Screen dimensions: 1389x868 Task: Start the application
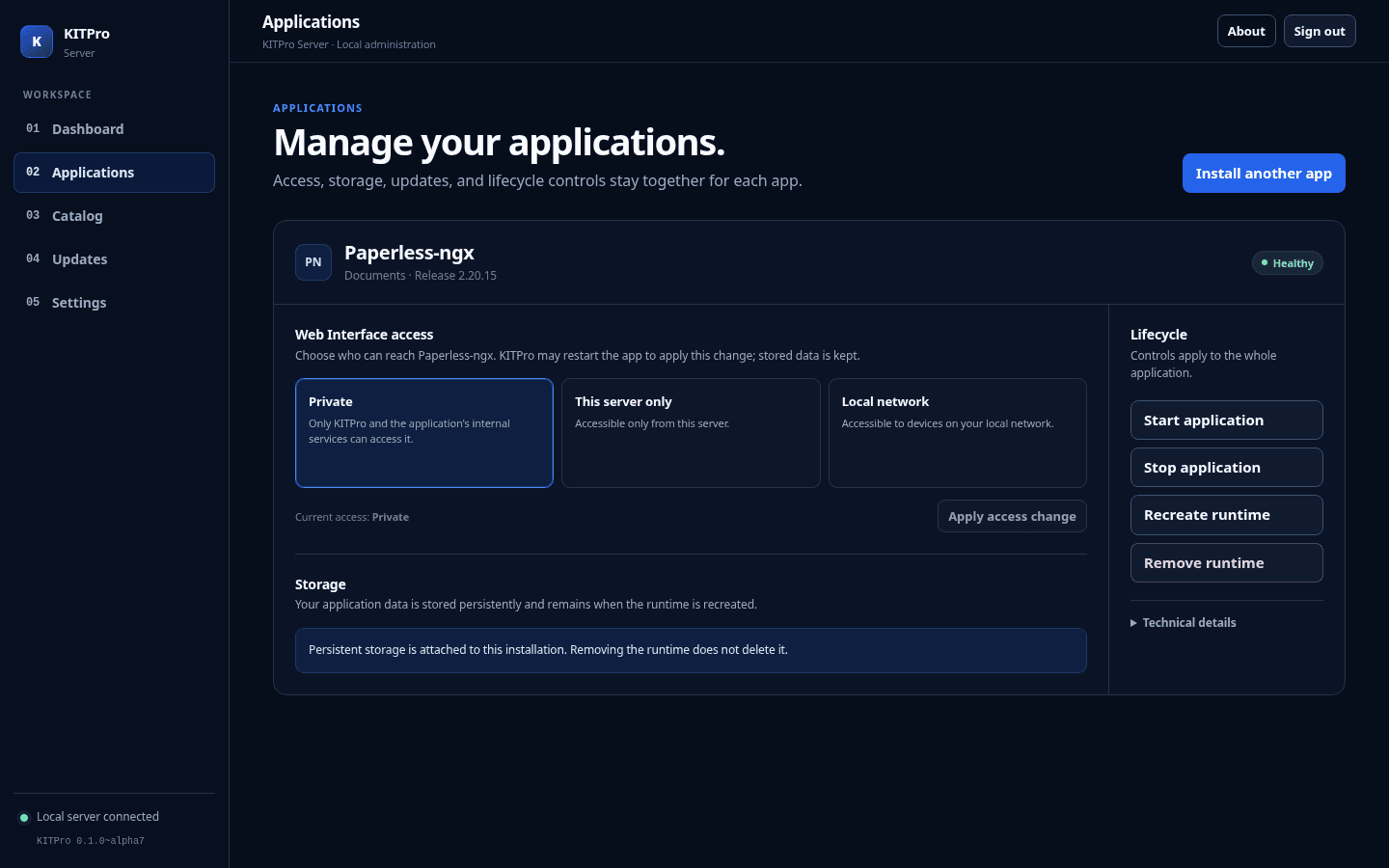[1227, 420]
